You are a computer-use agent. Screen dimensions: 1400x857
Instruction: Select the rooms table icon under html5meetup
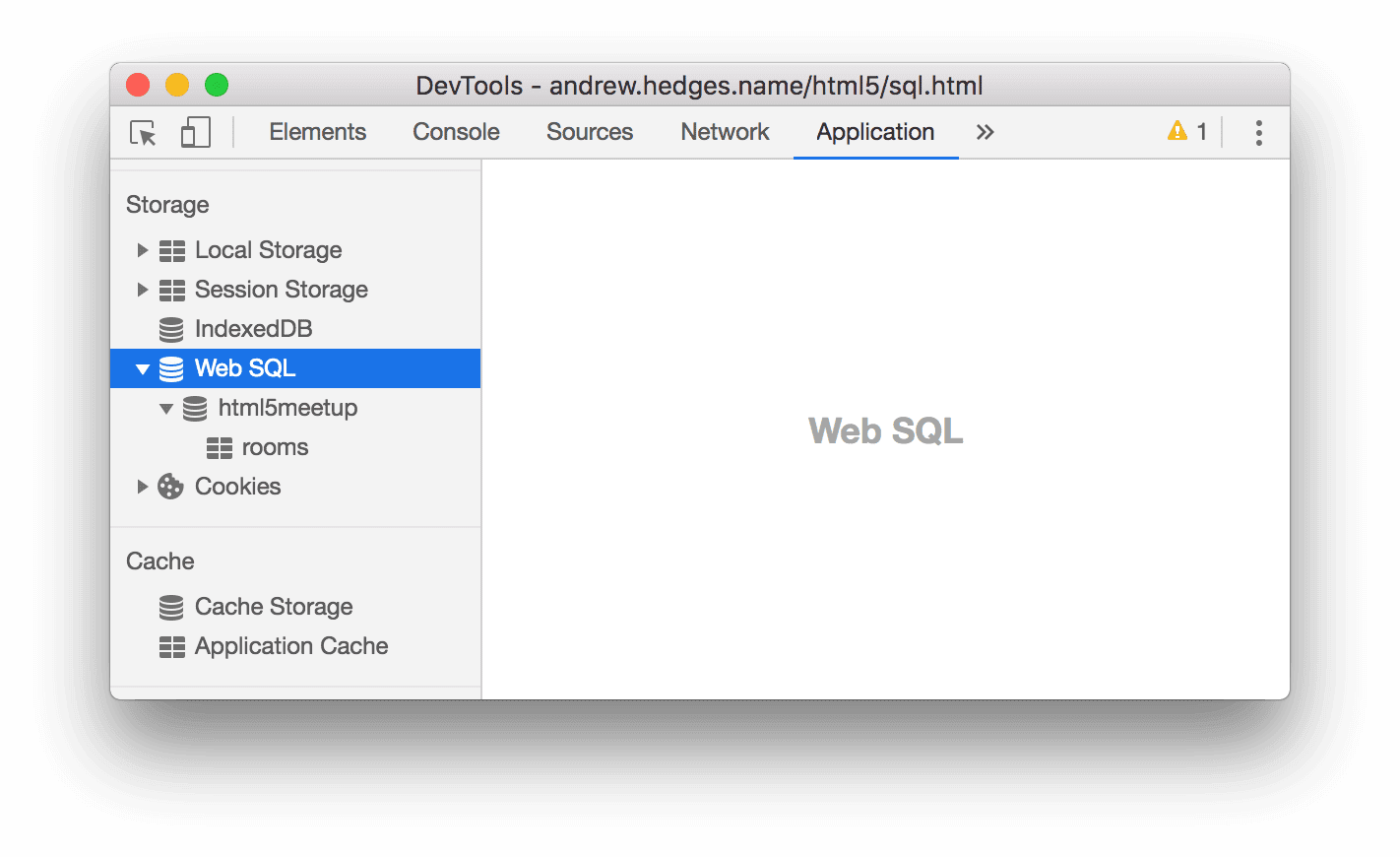click(221, 446)
